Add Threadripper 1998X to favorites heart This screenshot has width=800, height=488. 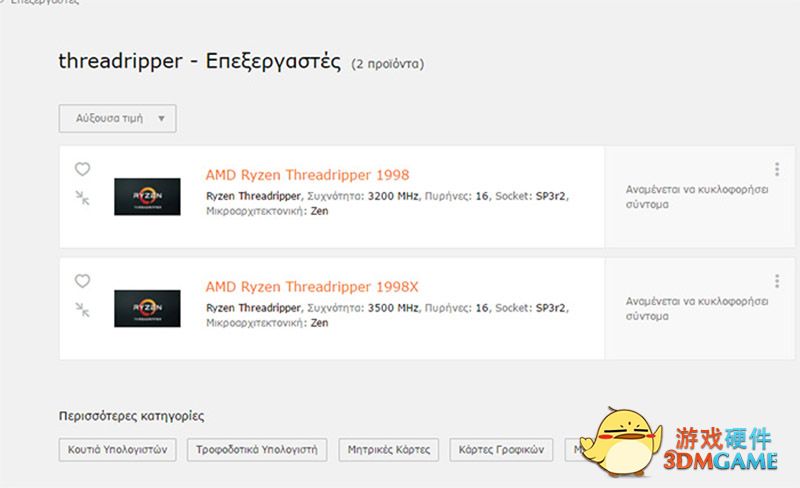pos(82,281)
